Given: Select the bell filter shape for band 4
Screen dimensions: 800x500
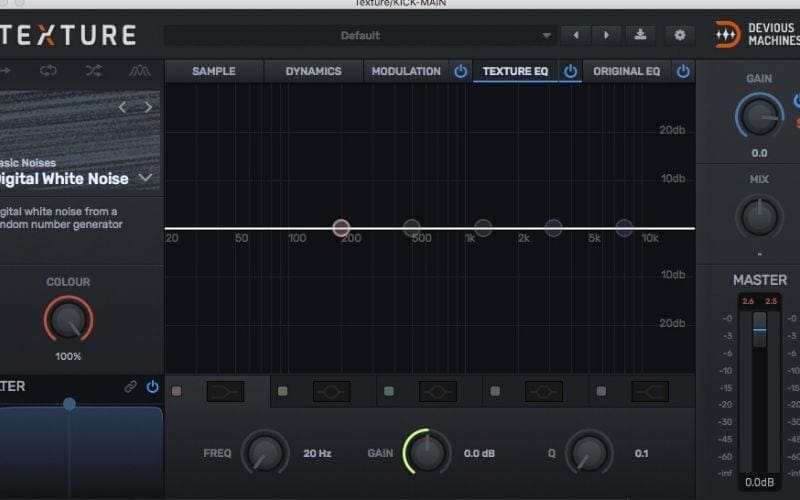Looking at the screenshot, I should click(544, 392).
